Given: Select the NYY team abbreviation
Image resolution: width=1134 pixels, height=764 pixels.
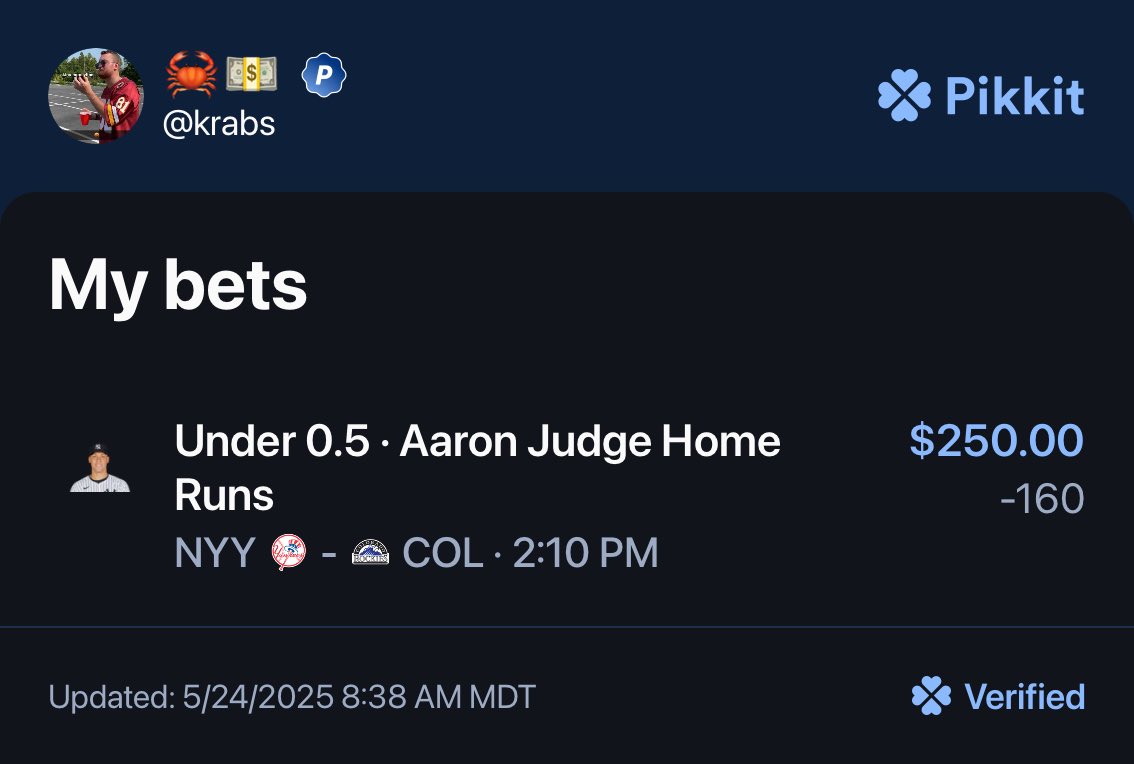Looking at the screenshot, I should point(215,553).
